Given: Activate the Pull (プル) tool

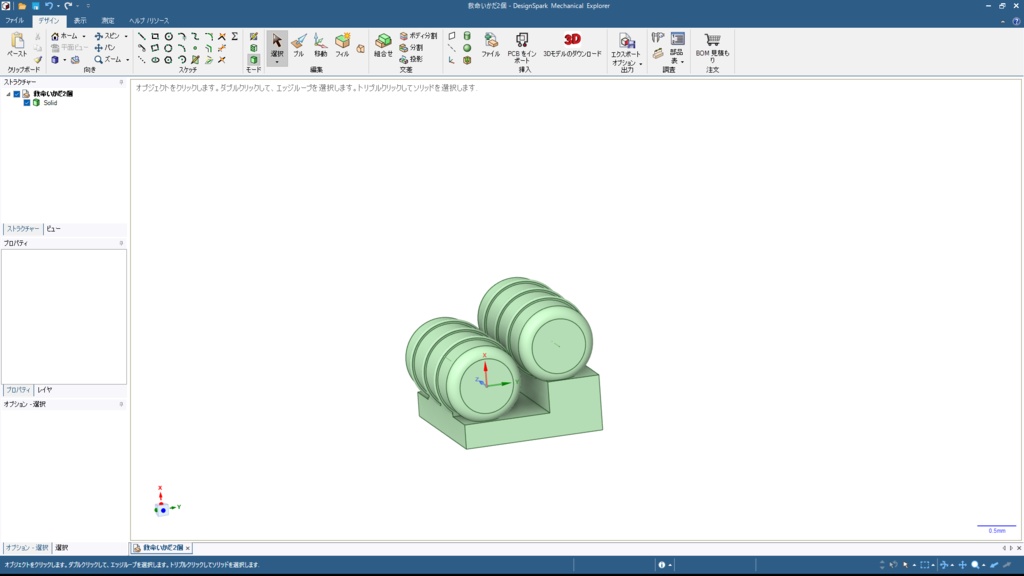Looking at the screenshot, I should point(298,45).
